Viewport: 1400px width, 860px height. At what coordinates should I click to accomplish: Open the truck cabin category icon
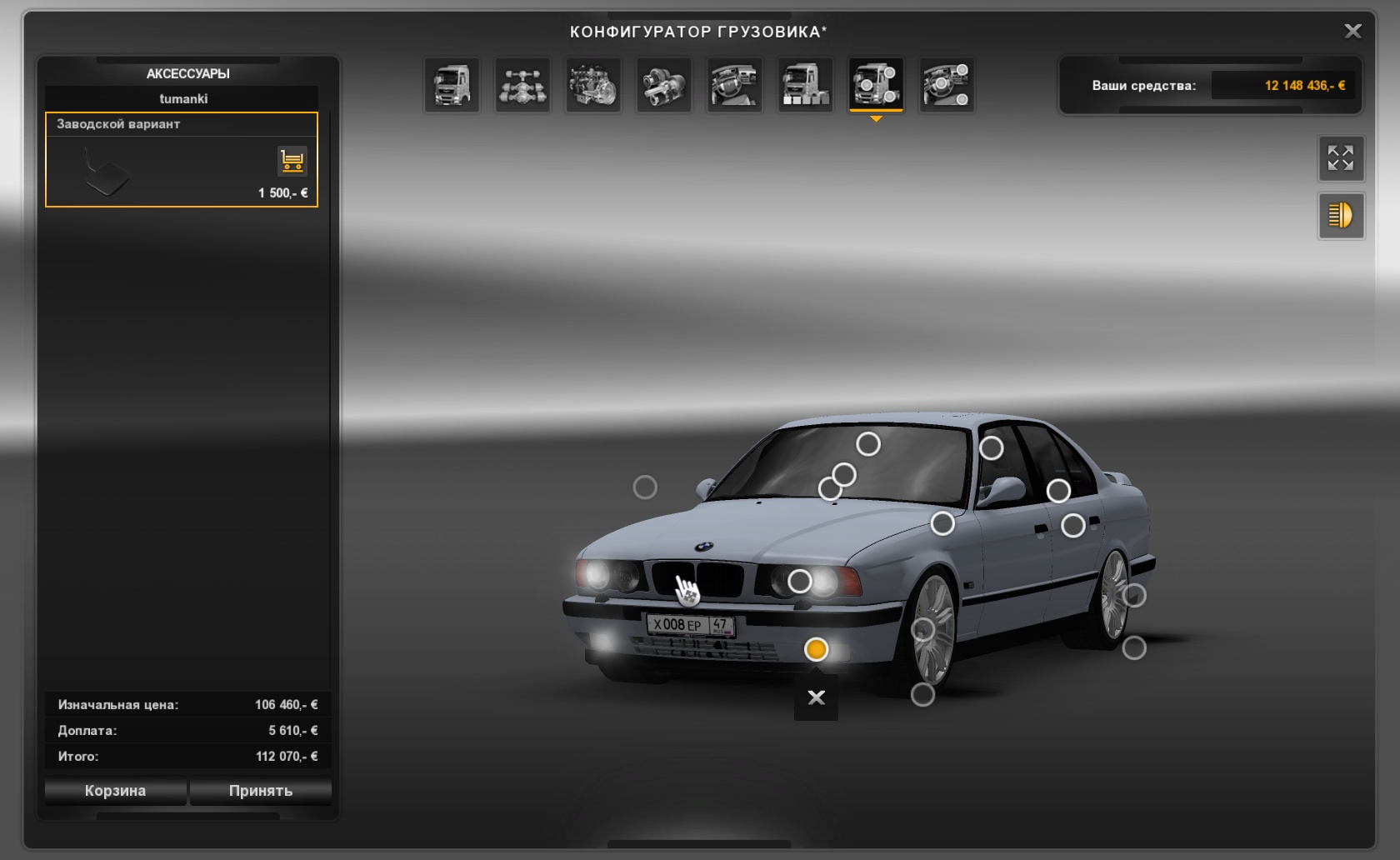tap(452, 85)
